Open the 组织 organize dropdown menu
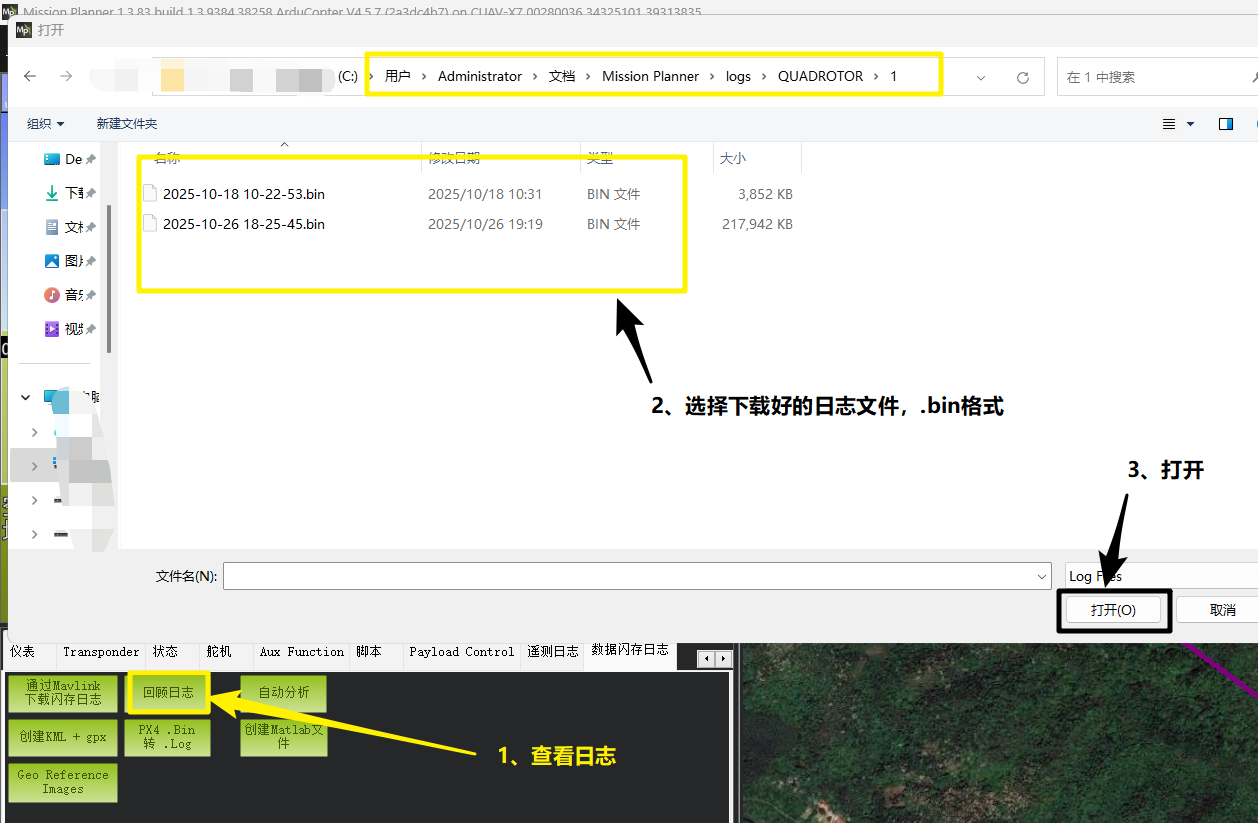Viewport: 1258px width, 823px height. (x=45, y=124)
